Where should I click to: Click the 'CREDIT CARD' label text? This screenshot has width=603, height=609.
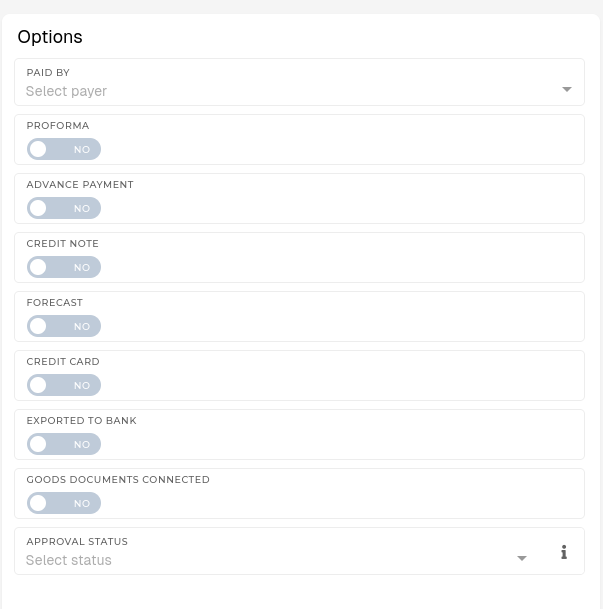63,362
